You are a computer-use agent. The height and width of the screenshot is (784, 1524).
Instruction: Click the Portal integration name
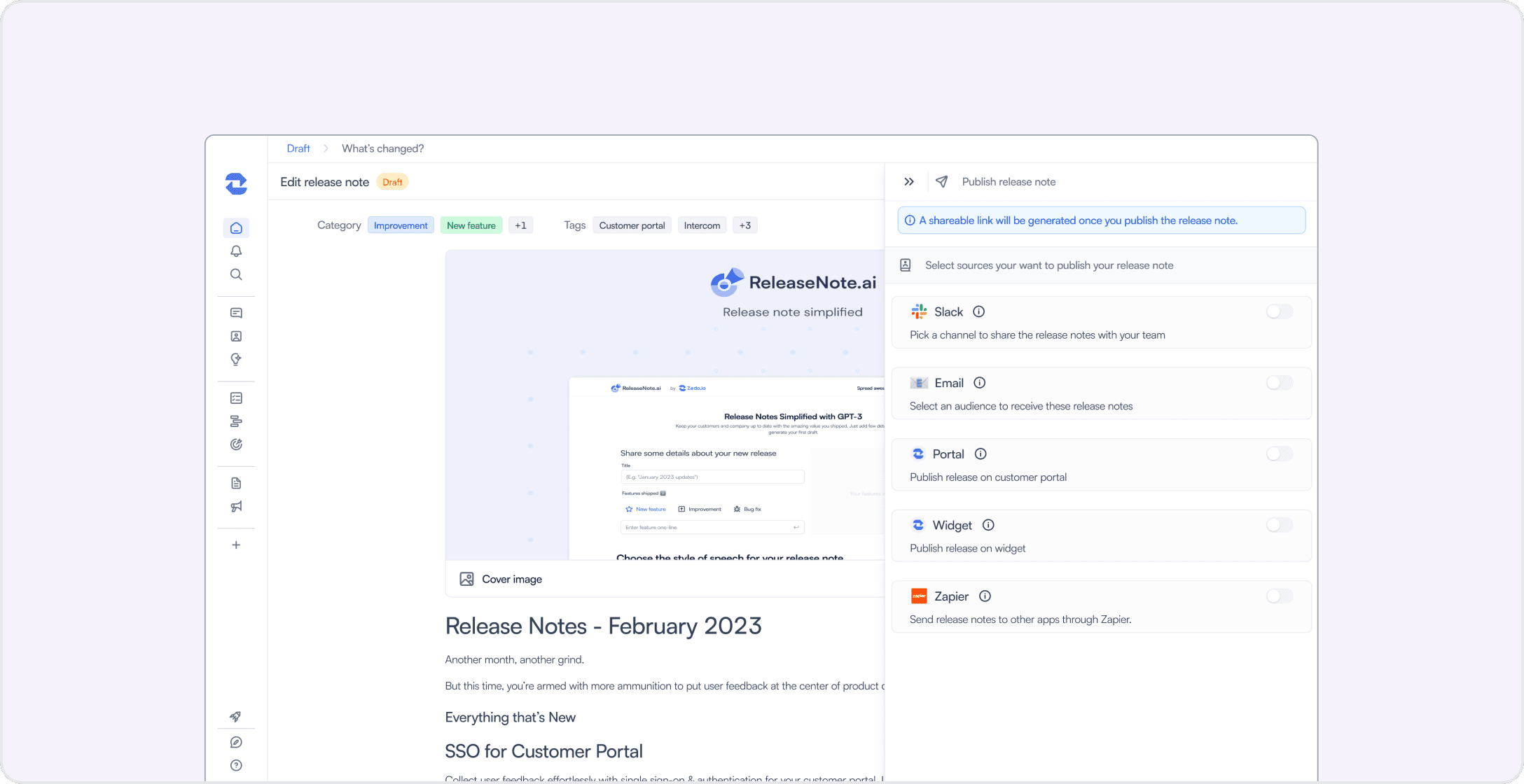pyautogui.click(x=948, y=454)
